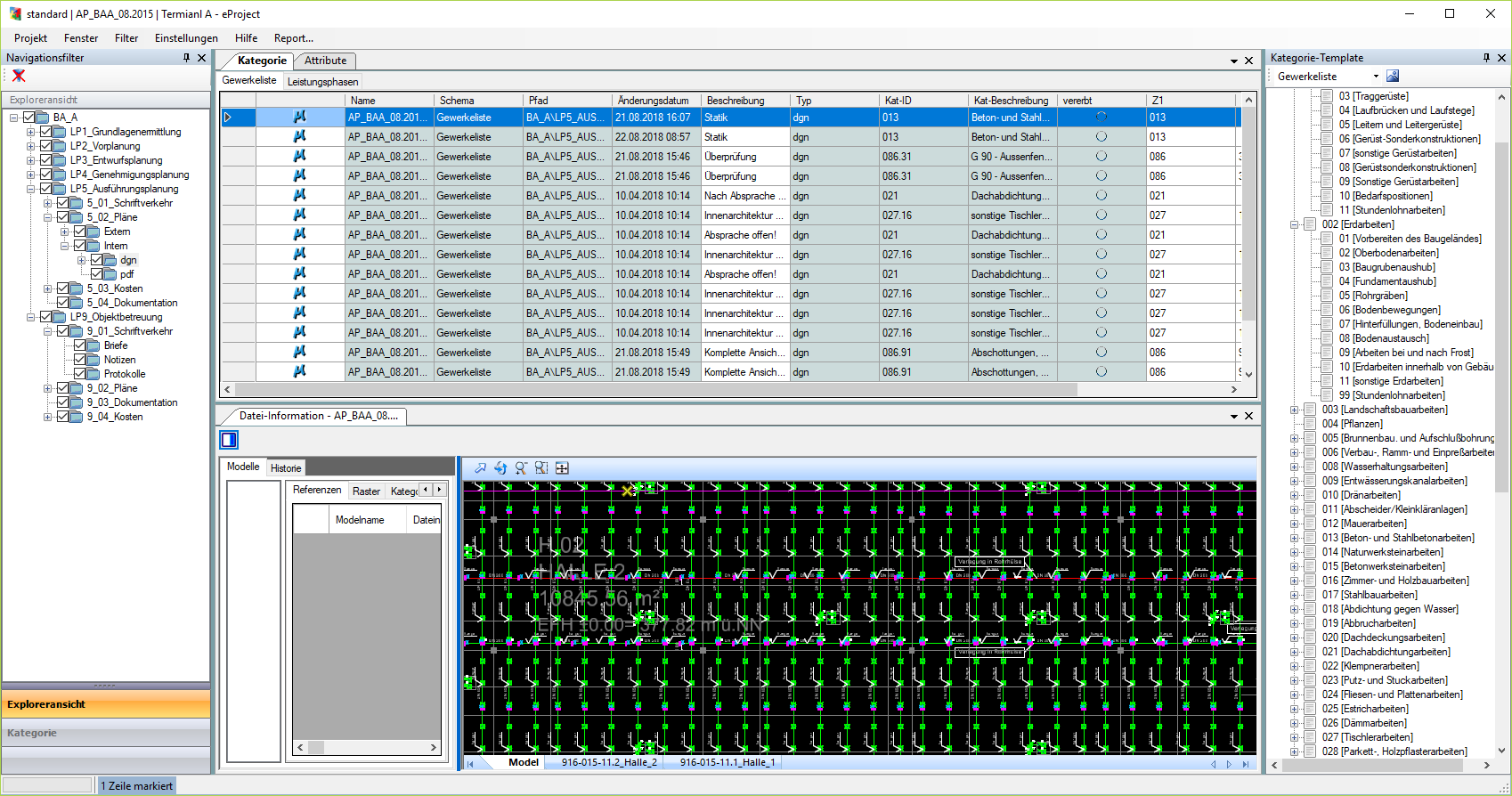Clear the navigation filter with the red X icon
1512x796 pixels.
(x=19, y=77)
